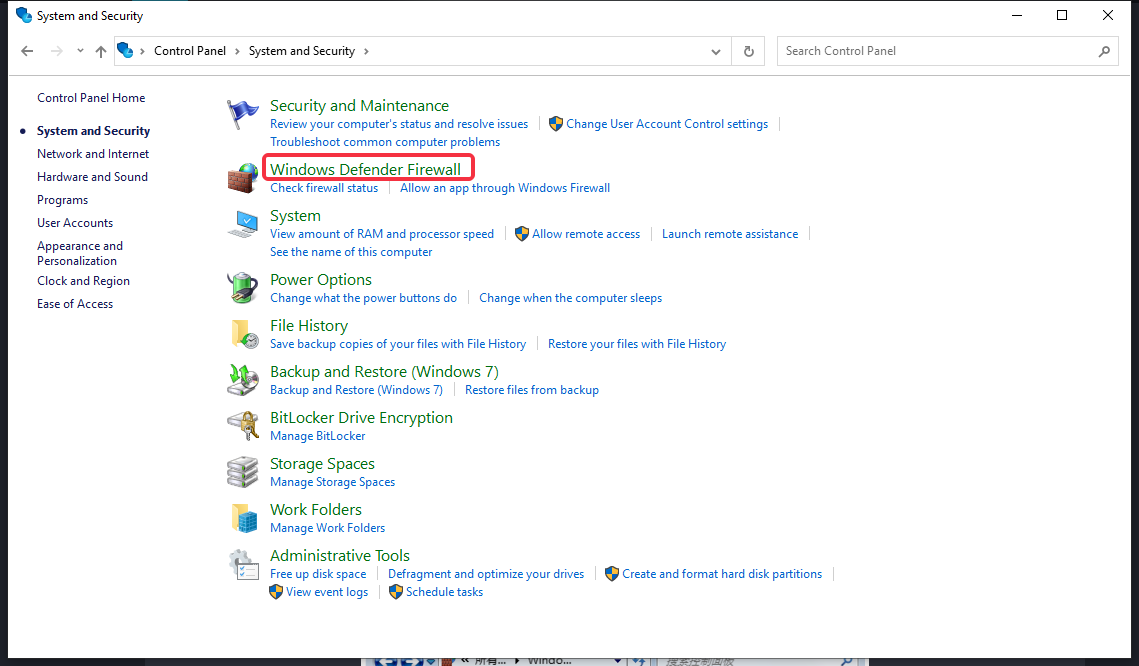Screen dimensions: 1139x666
Task: Go to Network and Internet category
Action: (93, 154)
